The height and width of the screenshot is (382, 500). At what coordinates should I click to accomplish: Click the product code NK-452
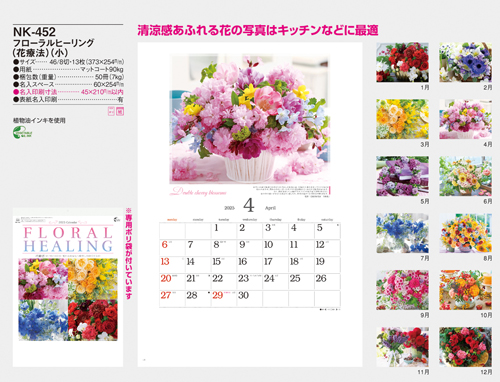34,32
